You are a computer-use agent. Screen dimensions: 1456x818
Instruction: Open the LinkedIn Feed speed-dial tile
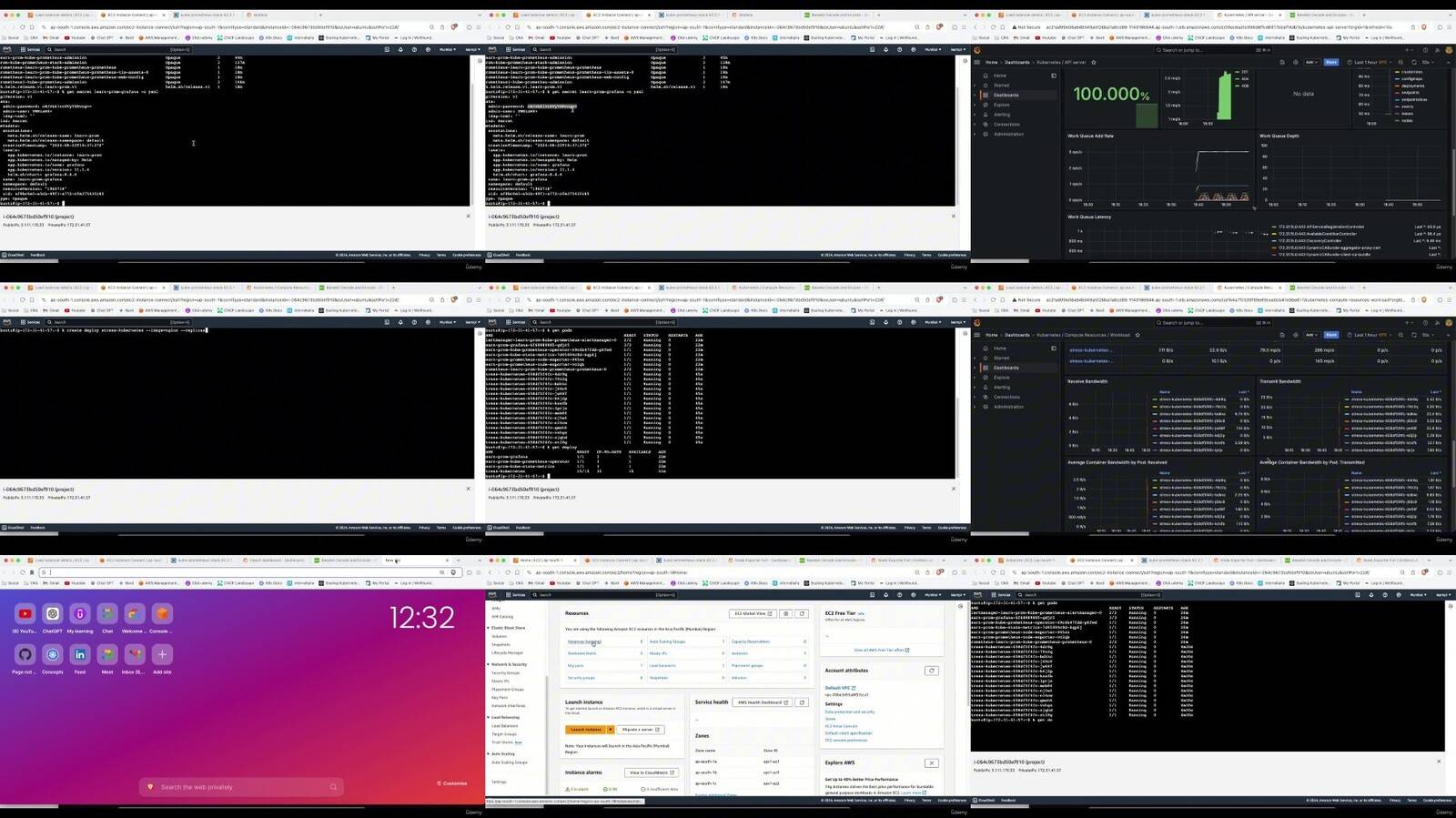80,654
